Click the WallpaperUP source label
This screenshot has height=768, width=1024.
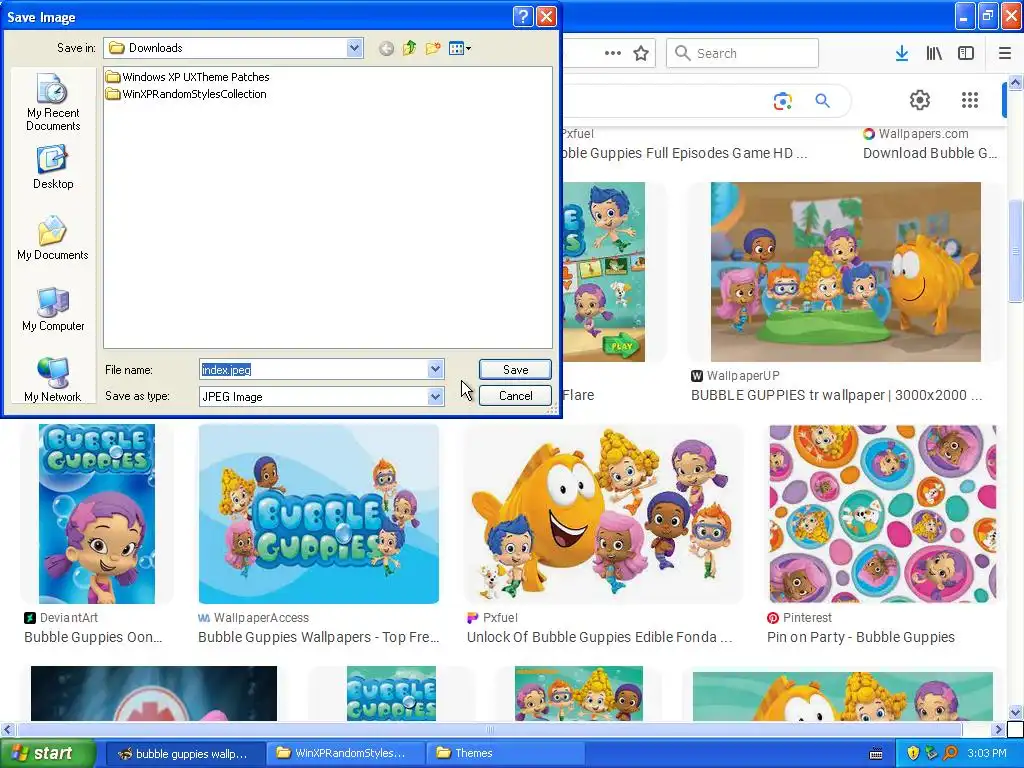743,376
